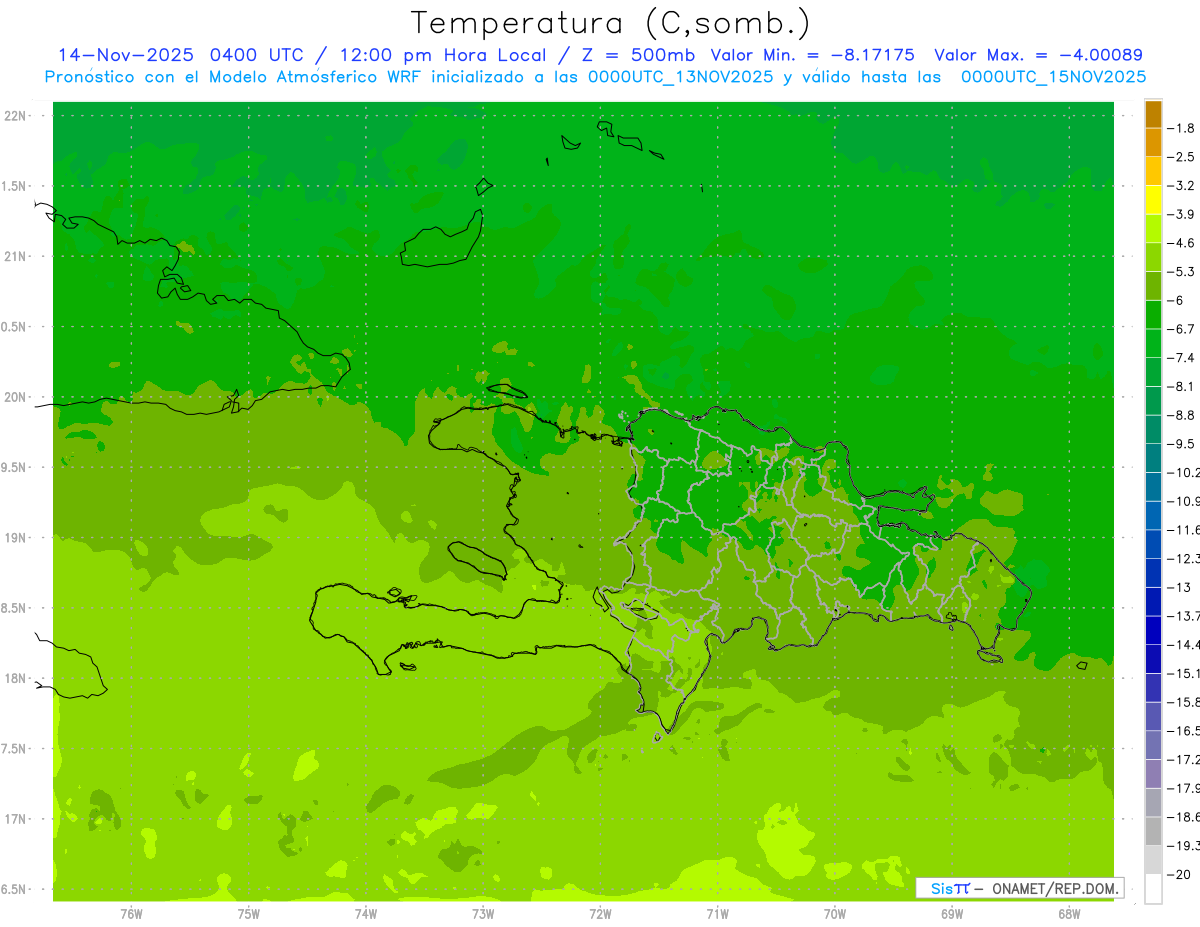Click the 69W longitude axis label
1200x927 pixels.
coord(952,914)
